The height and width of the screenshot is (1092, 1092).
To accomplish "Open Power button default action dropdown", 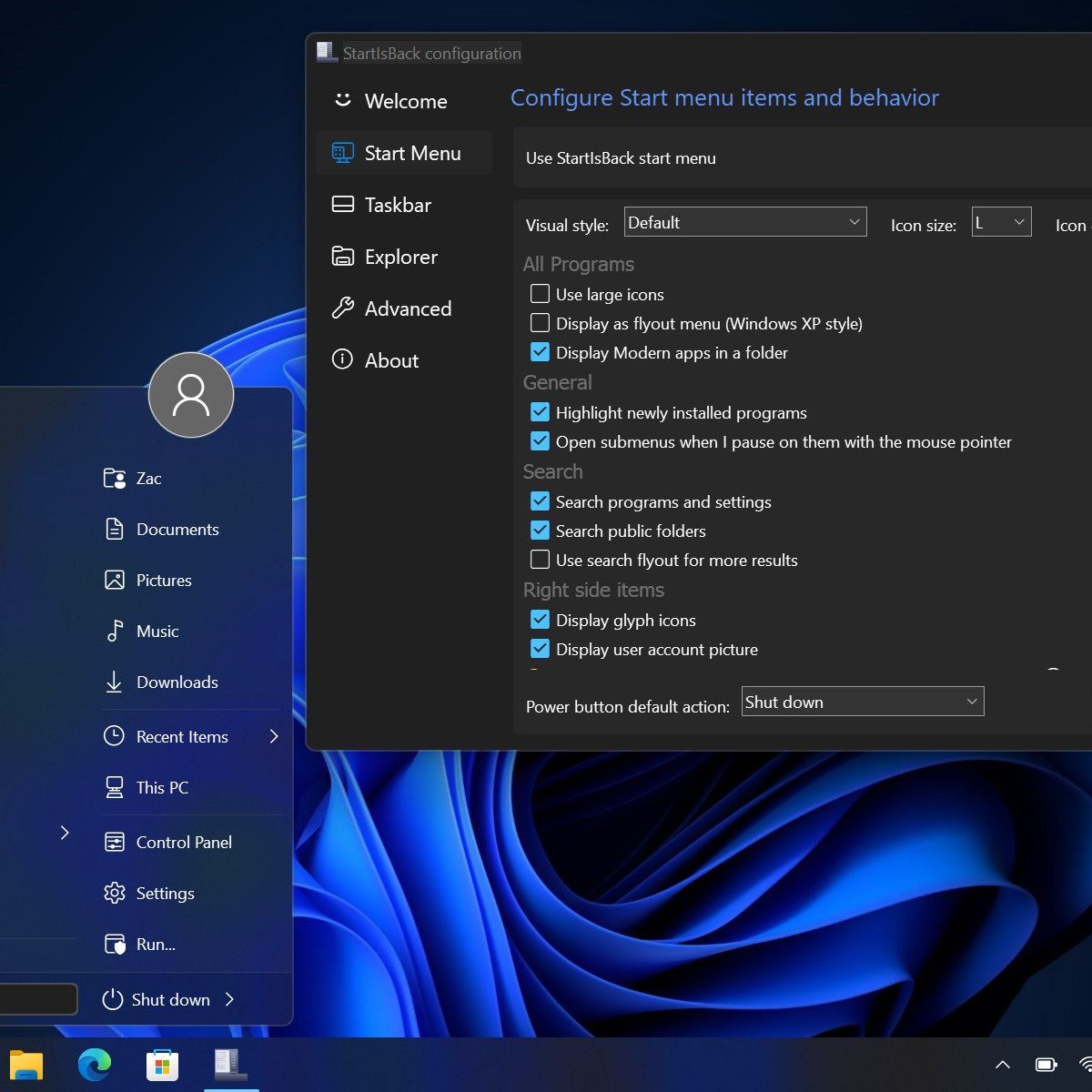I will point(862,702).
